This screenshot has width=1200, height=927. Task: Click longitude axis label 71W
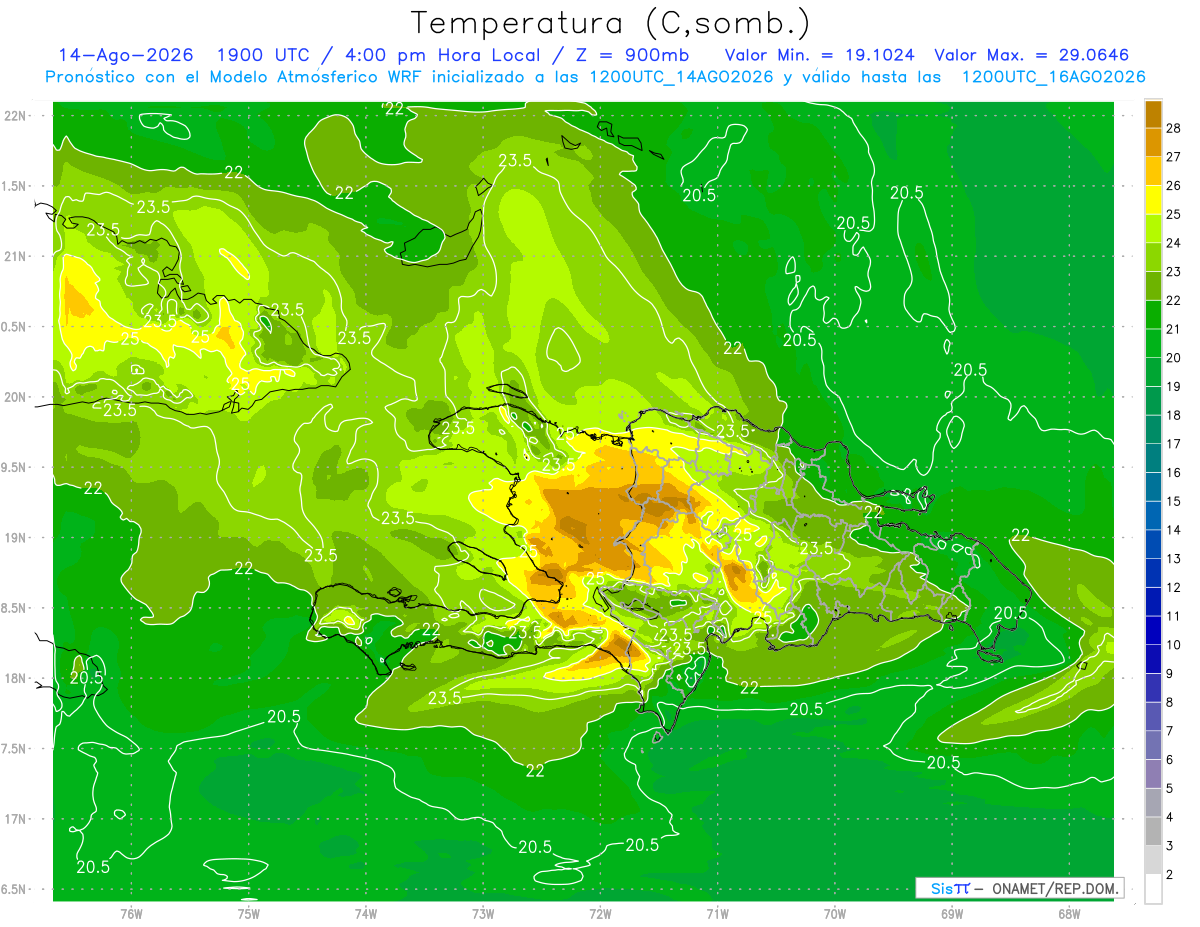717,914
